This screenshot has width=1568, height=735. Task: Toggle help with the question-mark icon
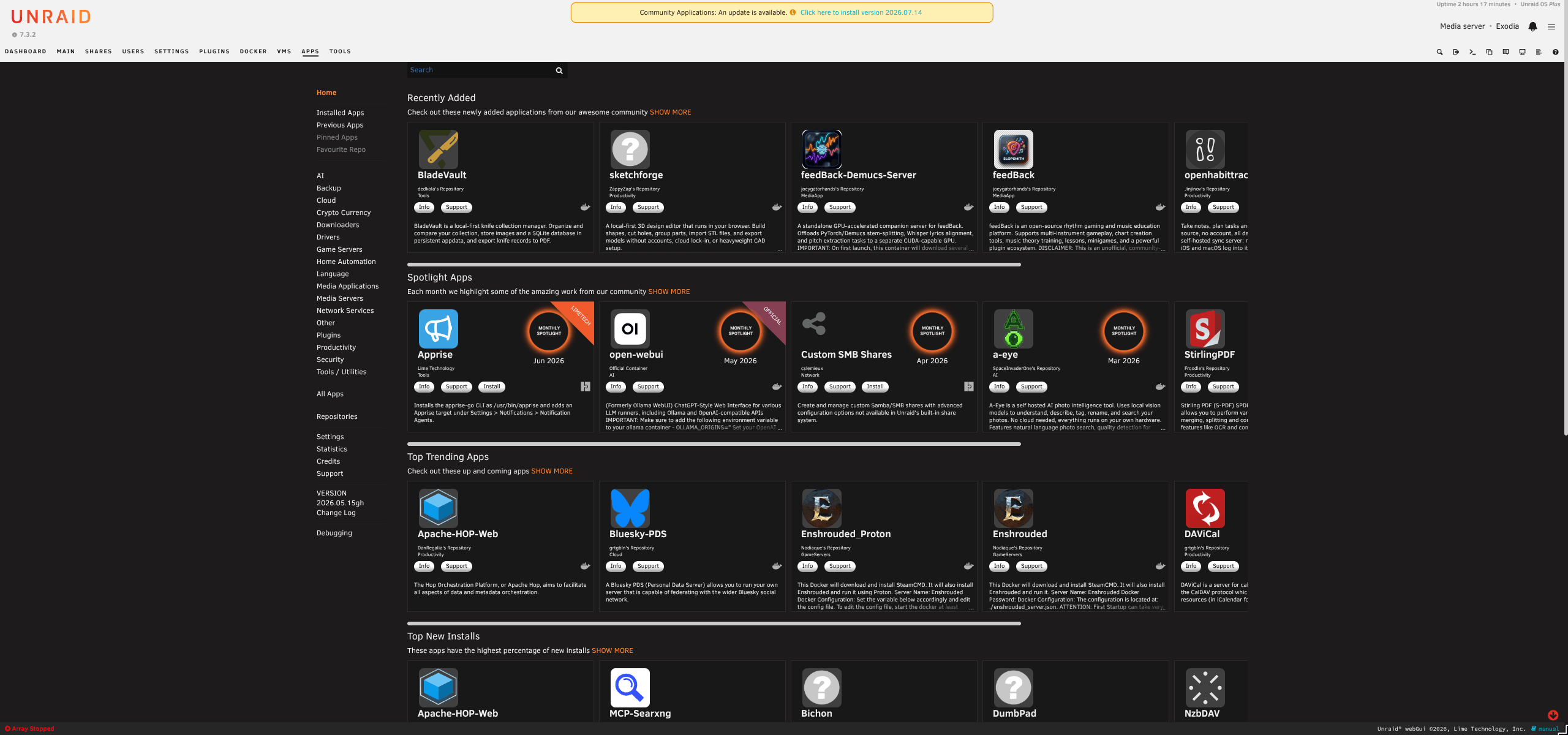coord(1555,52)
